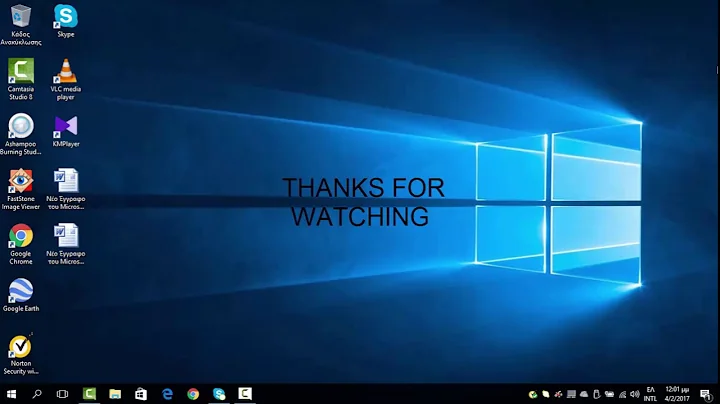Viewport: 720px width, 404px height.
Task: Select the FastStone Image Viewer shortcut
Action: (21, 189)
